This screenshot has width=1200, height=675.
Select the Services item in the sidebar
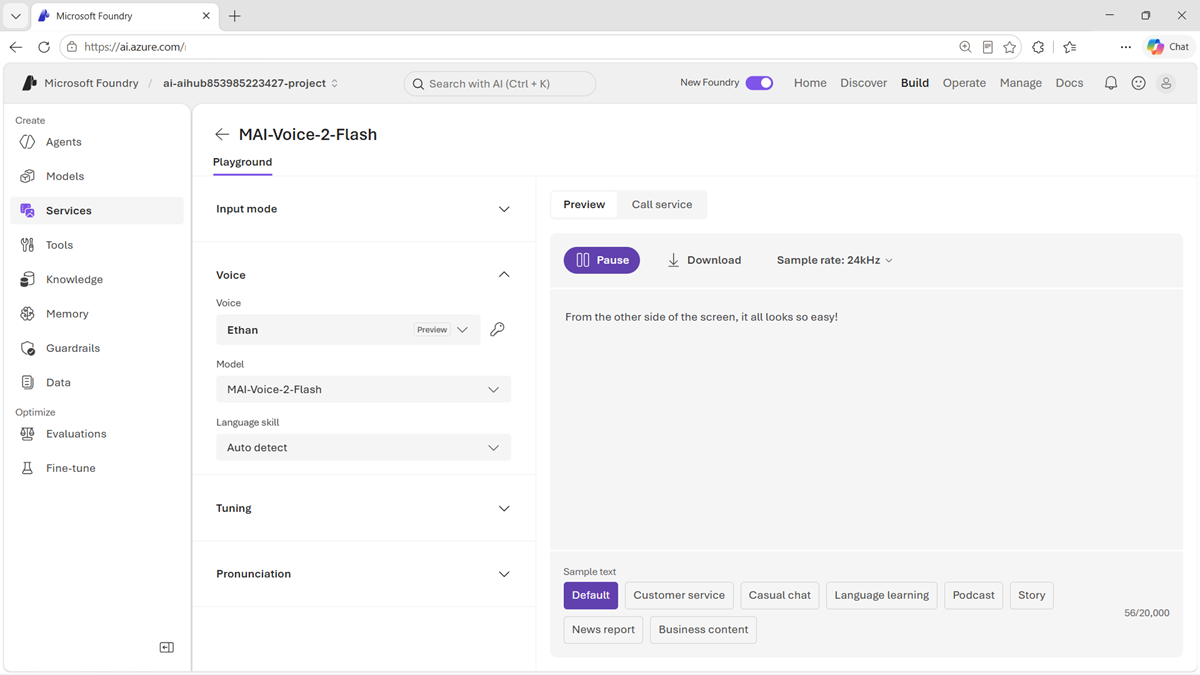pyautogui.click(x=97, y=210)
